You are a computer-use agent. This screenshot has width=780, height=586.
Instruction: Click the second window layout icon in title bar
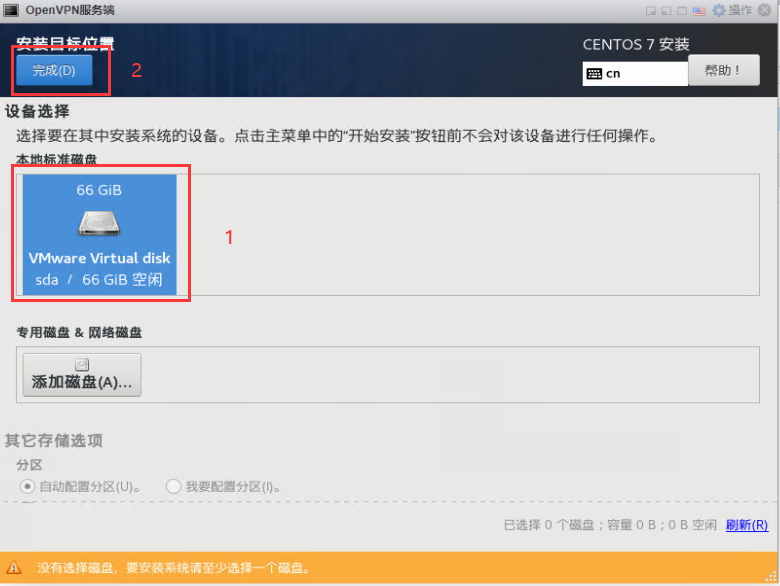666,10
